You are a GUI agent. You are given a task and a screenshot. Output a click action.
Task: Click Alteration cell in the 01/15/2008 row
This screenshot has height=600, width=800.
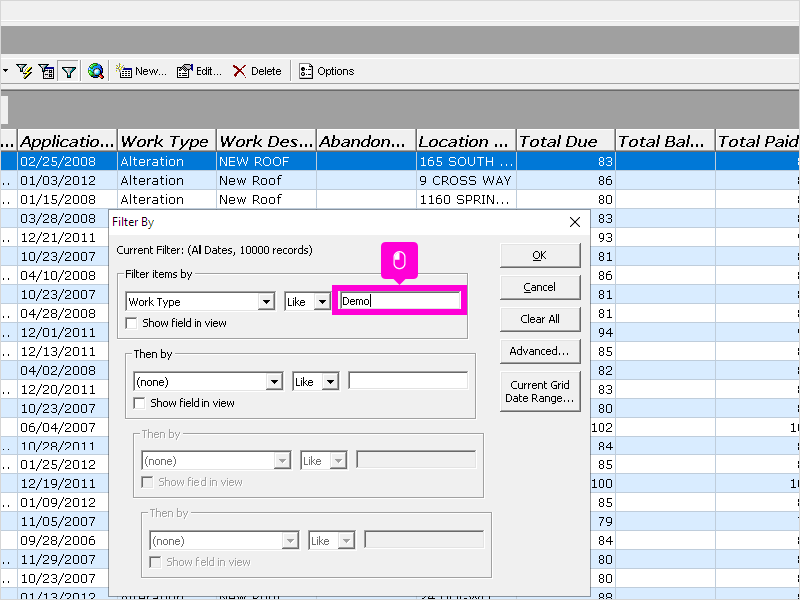167,199
